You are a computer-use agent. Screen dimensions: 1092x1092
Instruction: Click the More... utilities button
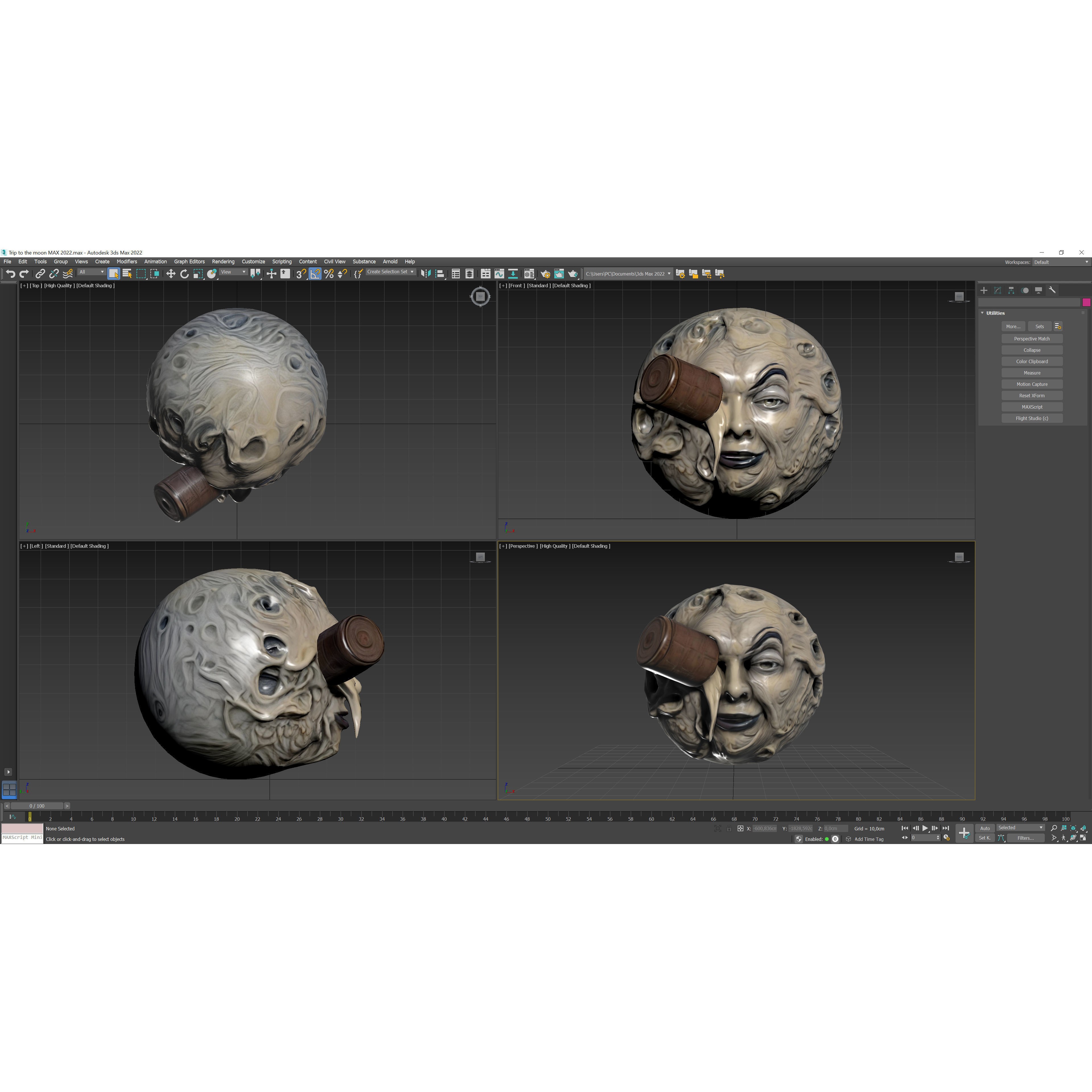tap(1014, 327)
